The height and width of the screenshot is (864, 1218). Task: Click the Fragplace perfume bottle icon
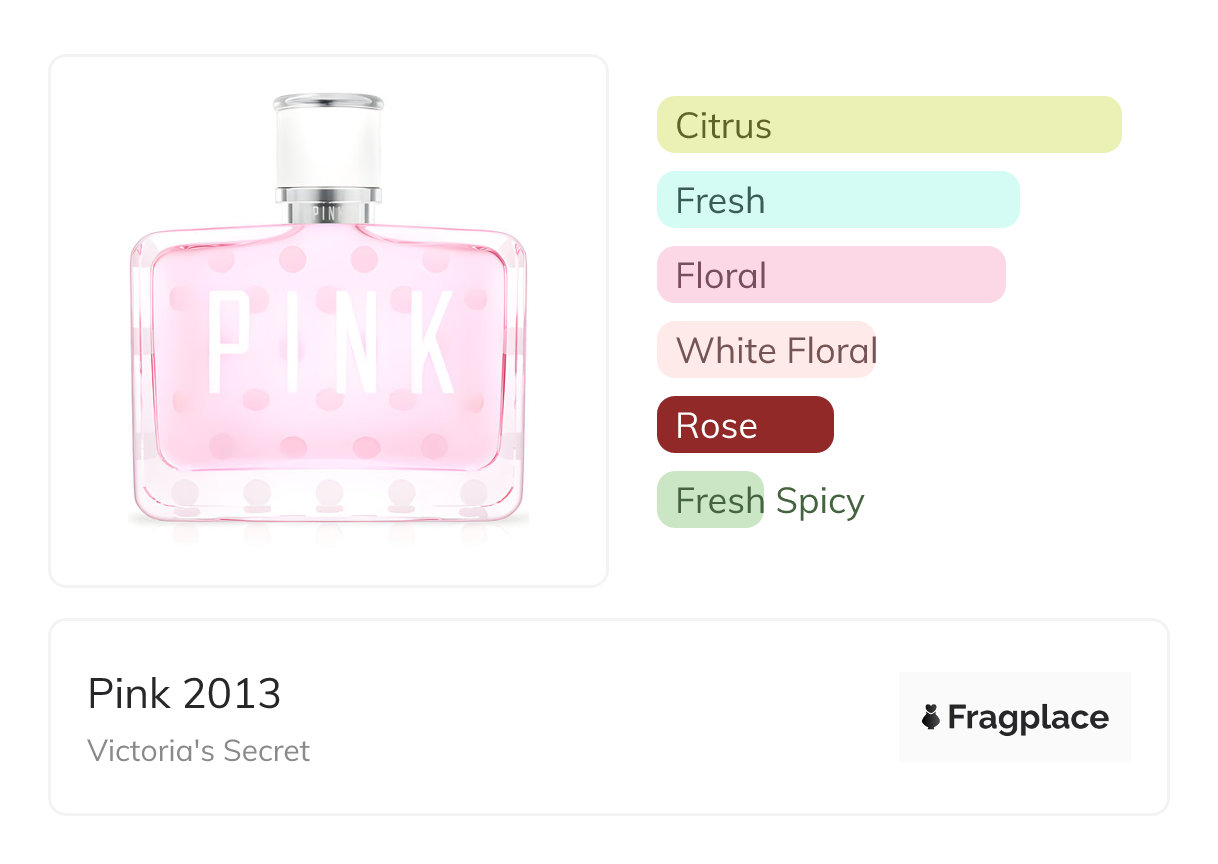point(931,717)
